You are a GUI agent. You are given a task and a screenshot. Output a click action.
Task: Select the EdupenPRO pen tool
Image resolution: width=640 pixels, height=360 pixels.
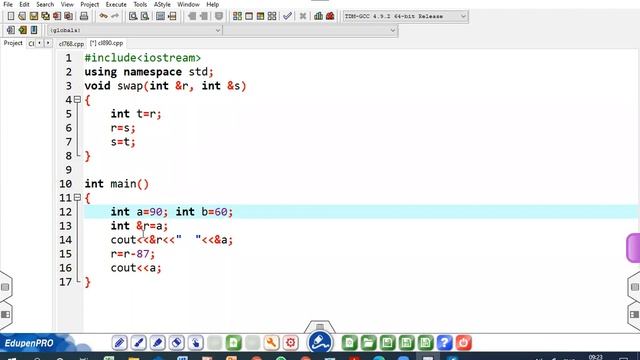tap(120, 343)
